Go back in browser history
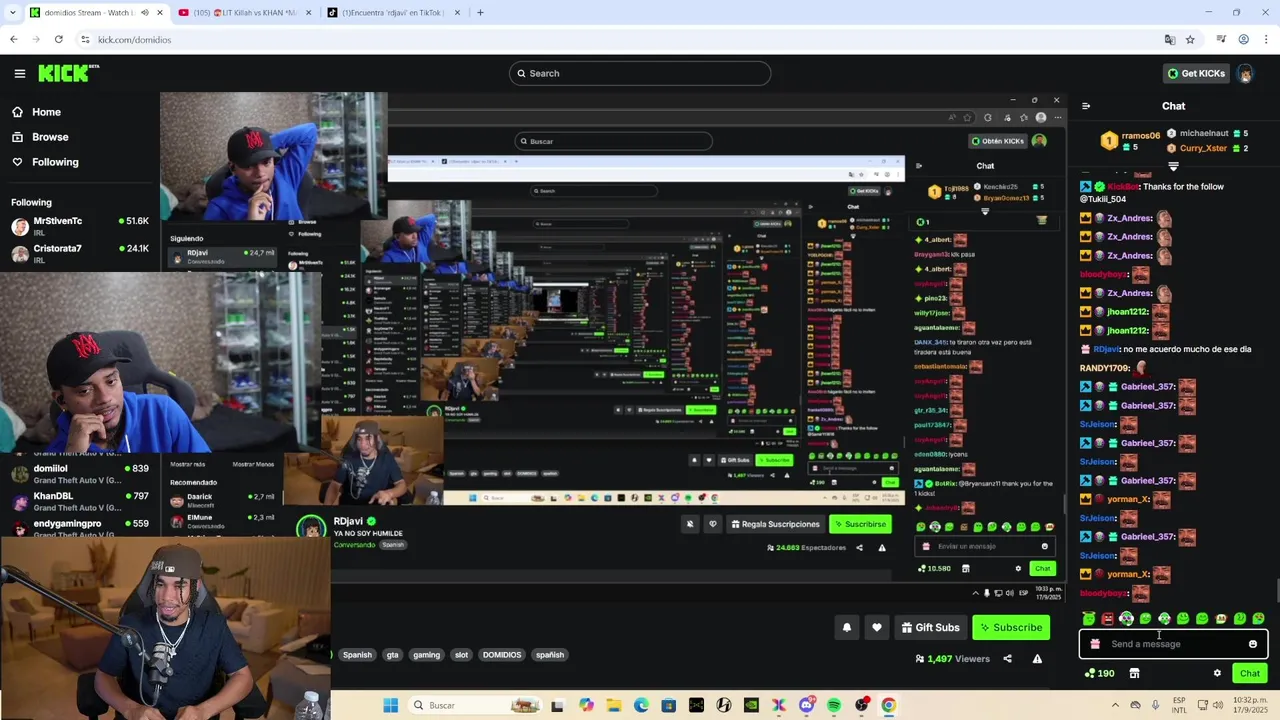 13,40
